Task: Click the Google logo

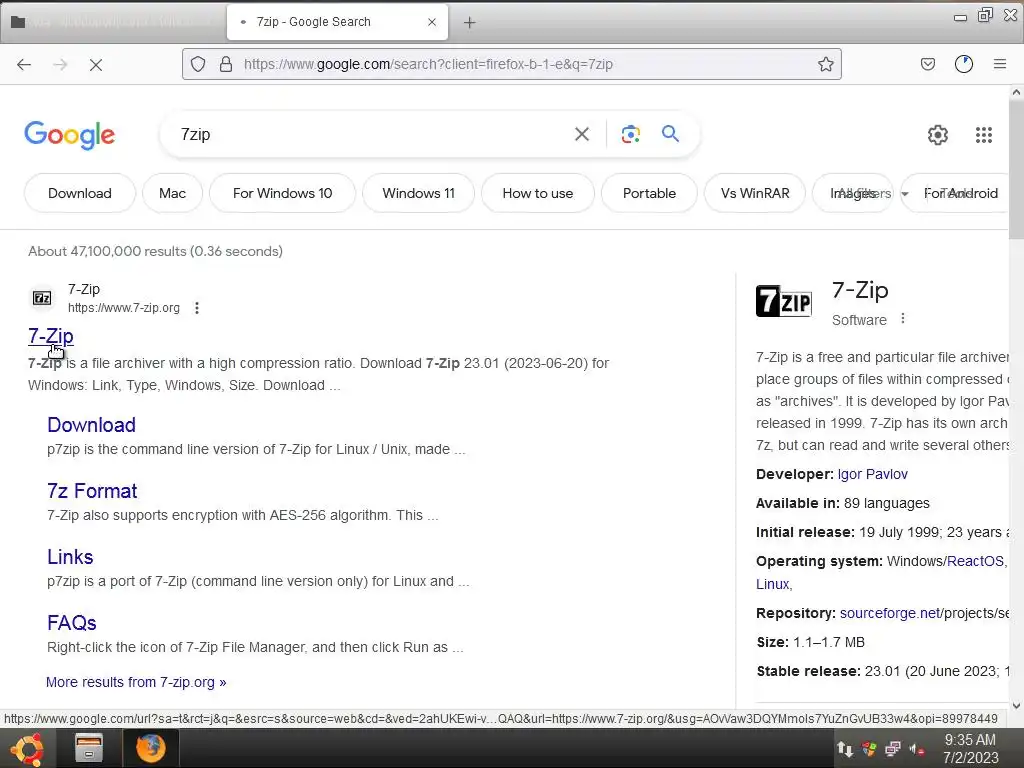Action: pyautogui.click(x=70, y=135)
